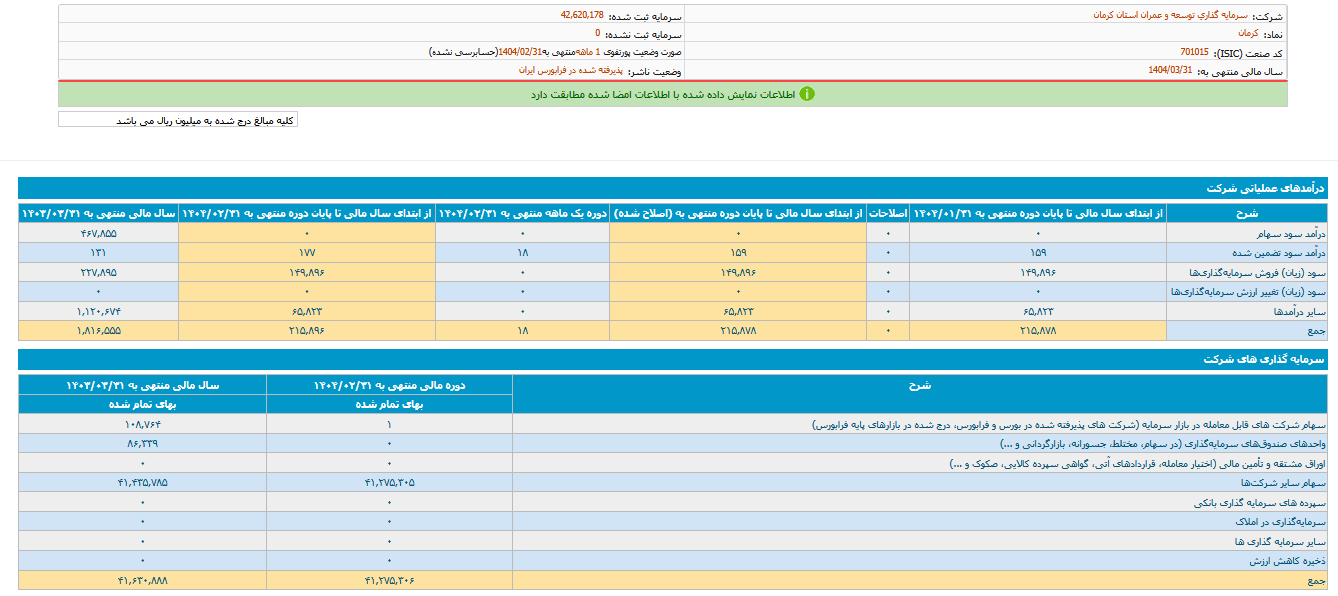This screenshot has width=1338, height=596.
Task: Click the million-rial amounts note box
Action: 178,121
